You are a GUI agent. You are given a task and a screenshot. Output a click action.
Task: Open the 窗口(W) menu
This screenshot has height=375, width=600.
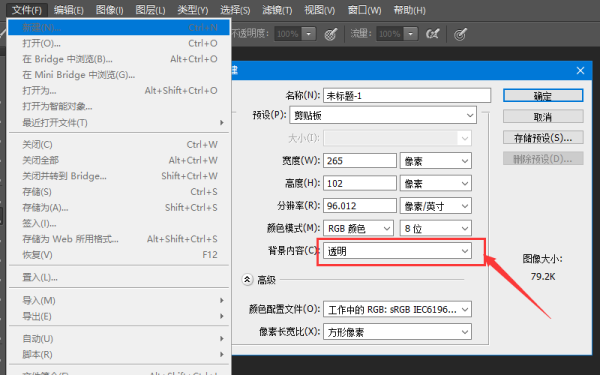(x=364, y=10)
